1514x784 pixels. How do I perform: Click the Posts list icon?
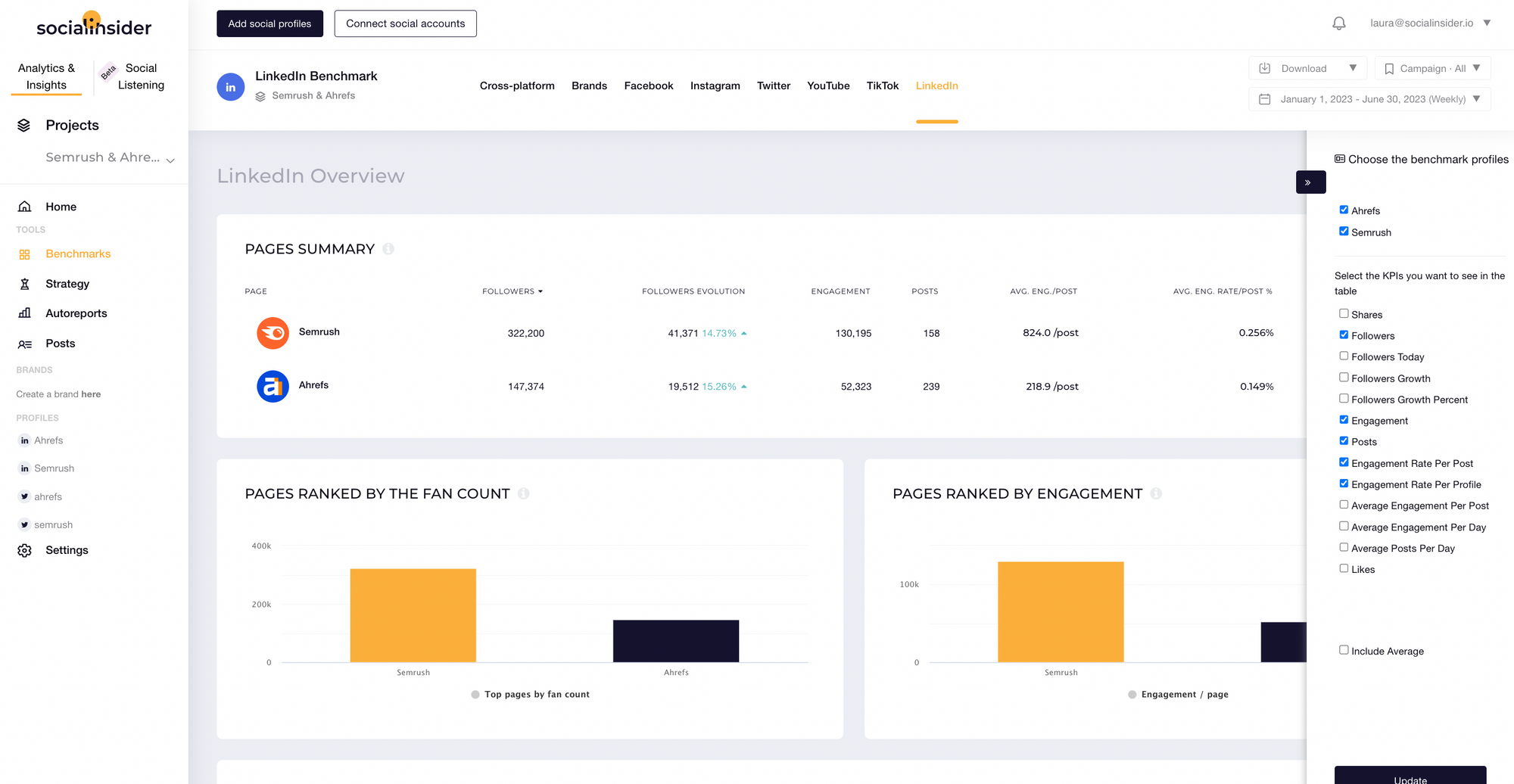(x=25, y=344)
